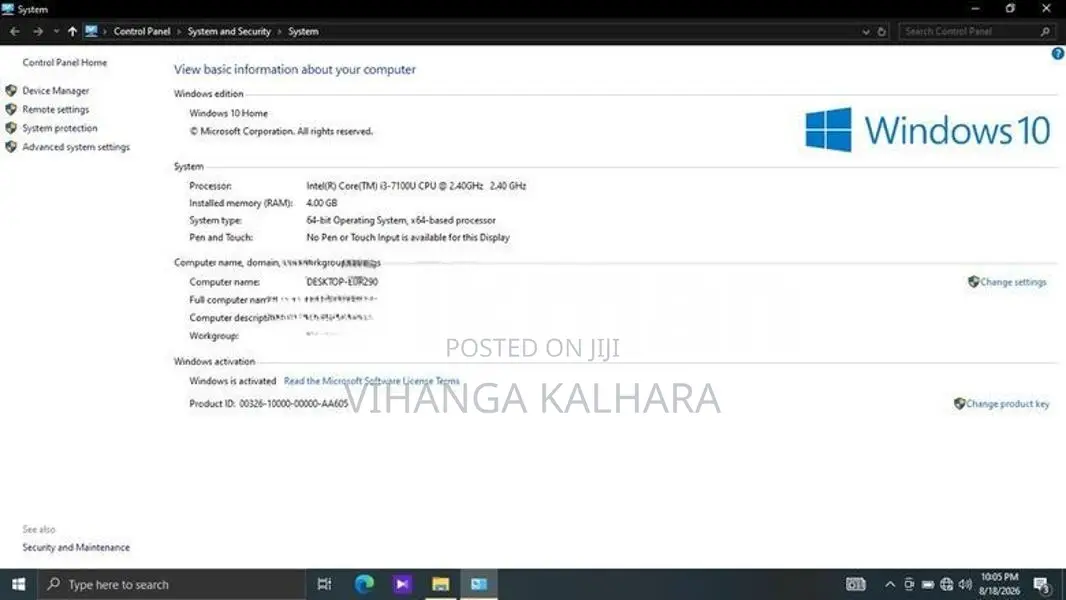Click the System window title icon

coord(8,9)
